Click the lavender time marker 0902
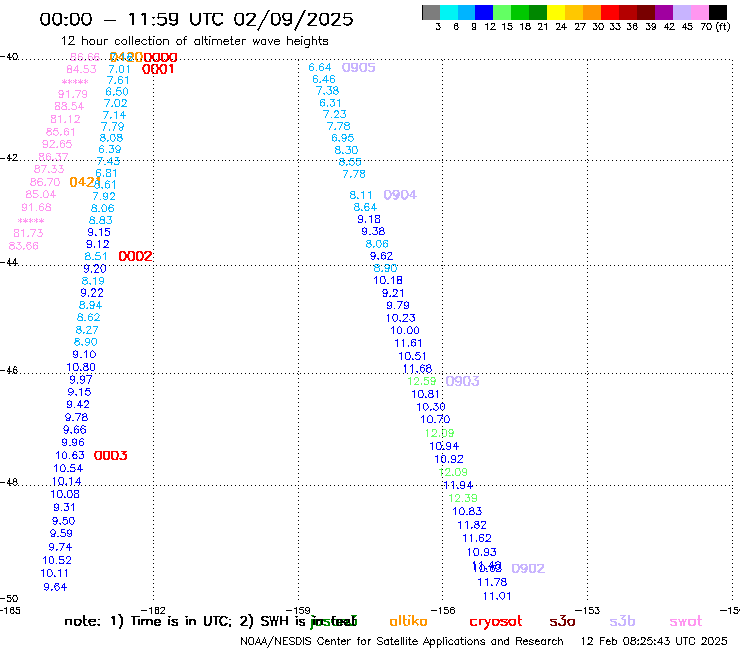Screen dimensions: 740x650 [528, 569]
